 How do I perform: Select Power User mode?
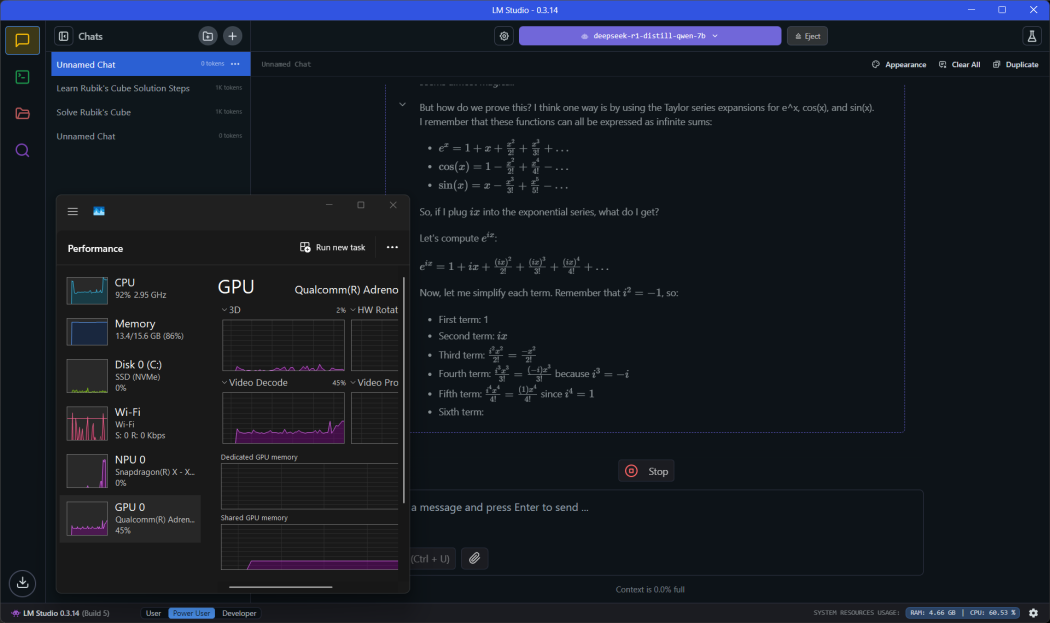191,613
